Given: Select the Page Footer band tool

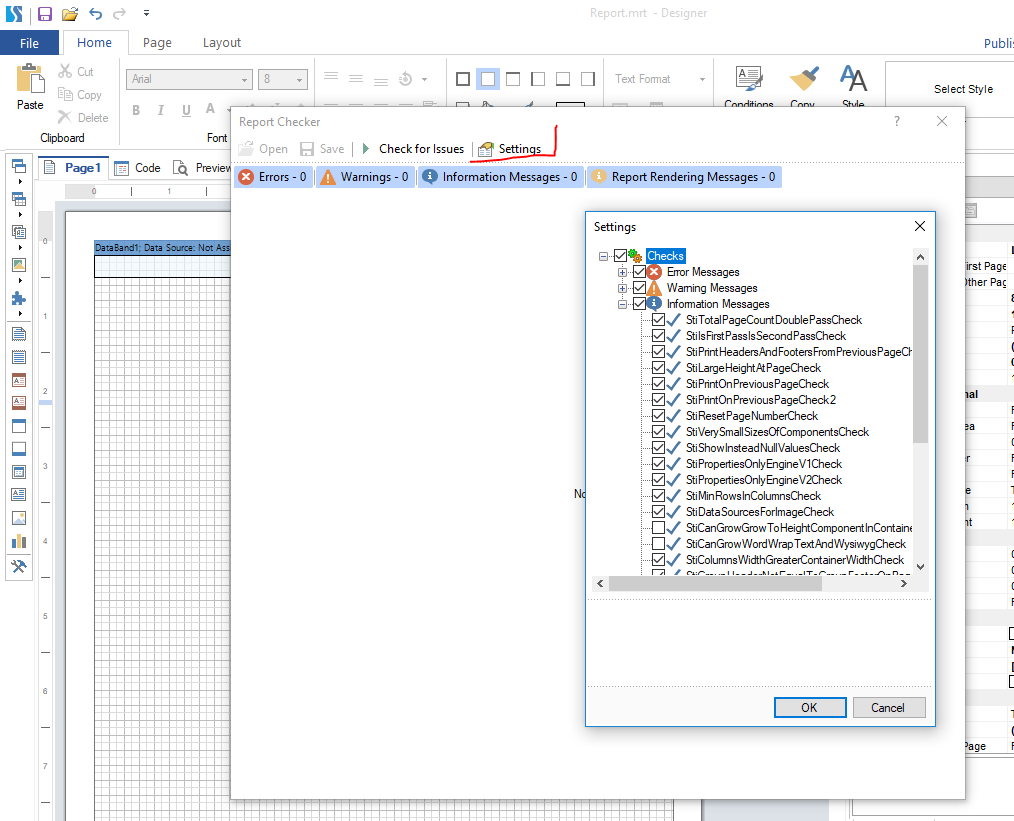Looking at the screenshot, I should (x=19, y=449).
